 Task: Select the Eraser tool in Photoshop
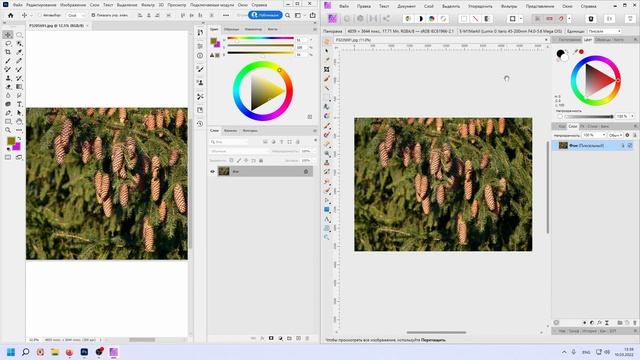click(8, 87)
